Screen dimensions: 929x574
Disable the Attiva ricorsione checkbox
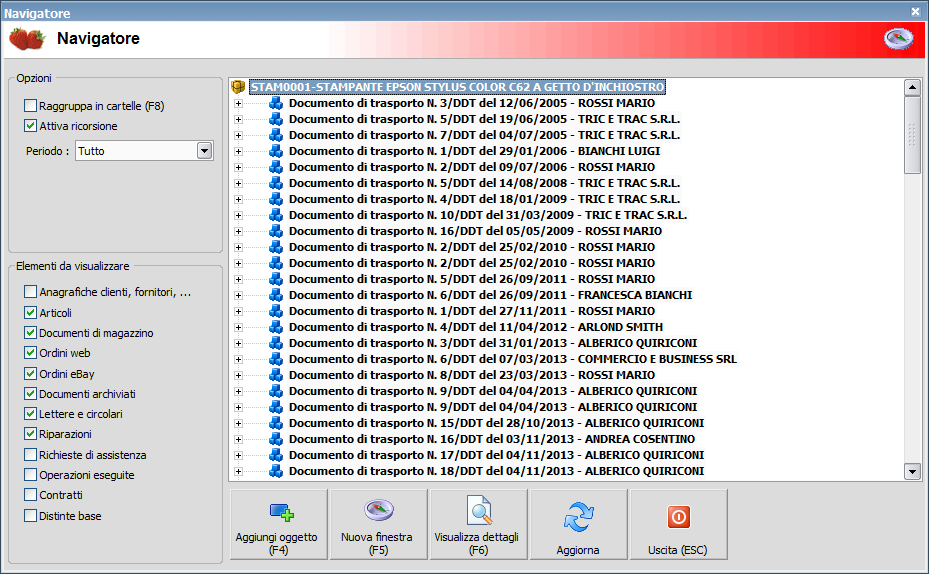(30, 126)
